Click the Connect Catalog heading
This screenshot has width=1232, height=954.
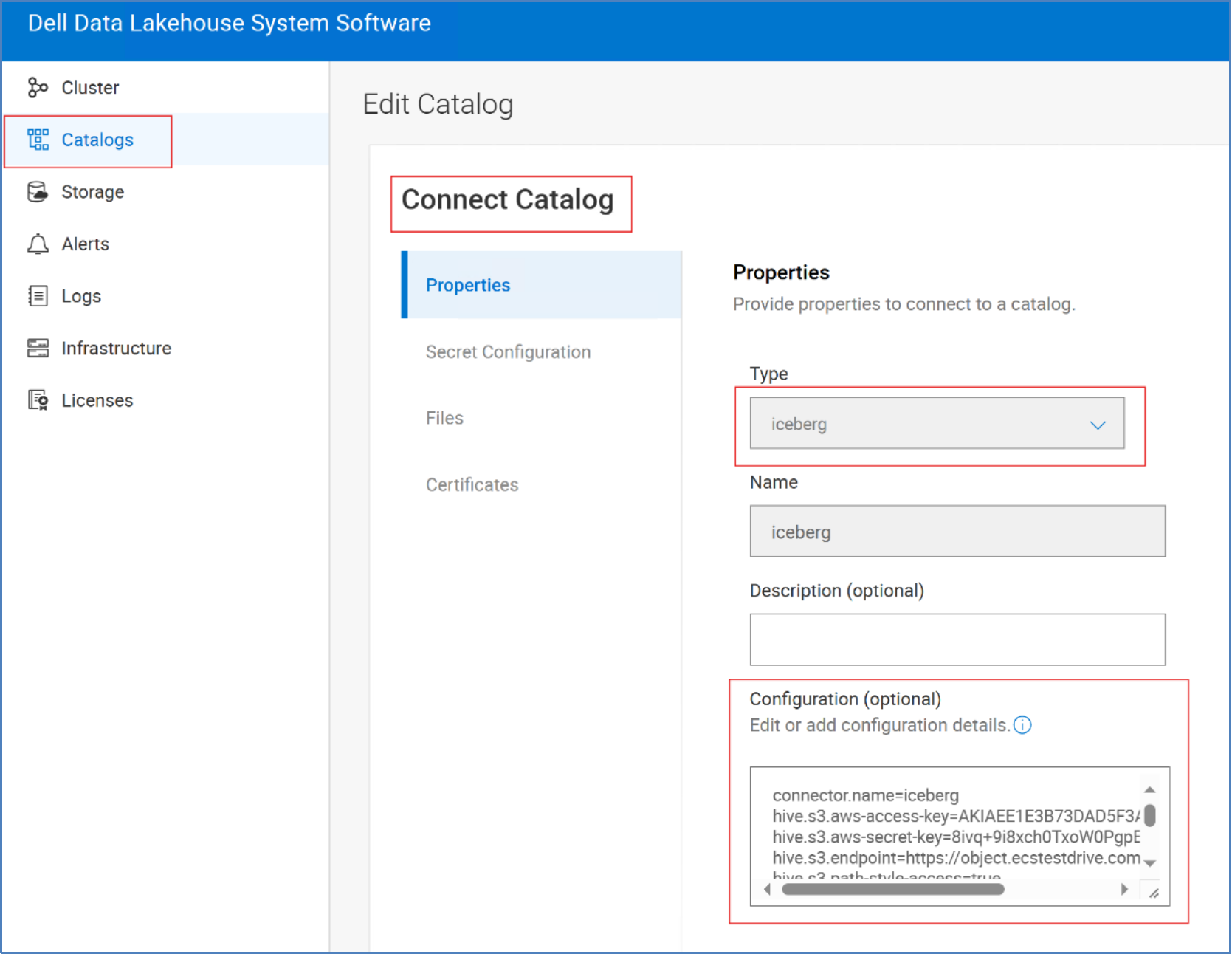[x=508, y=199]
